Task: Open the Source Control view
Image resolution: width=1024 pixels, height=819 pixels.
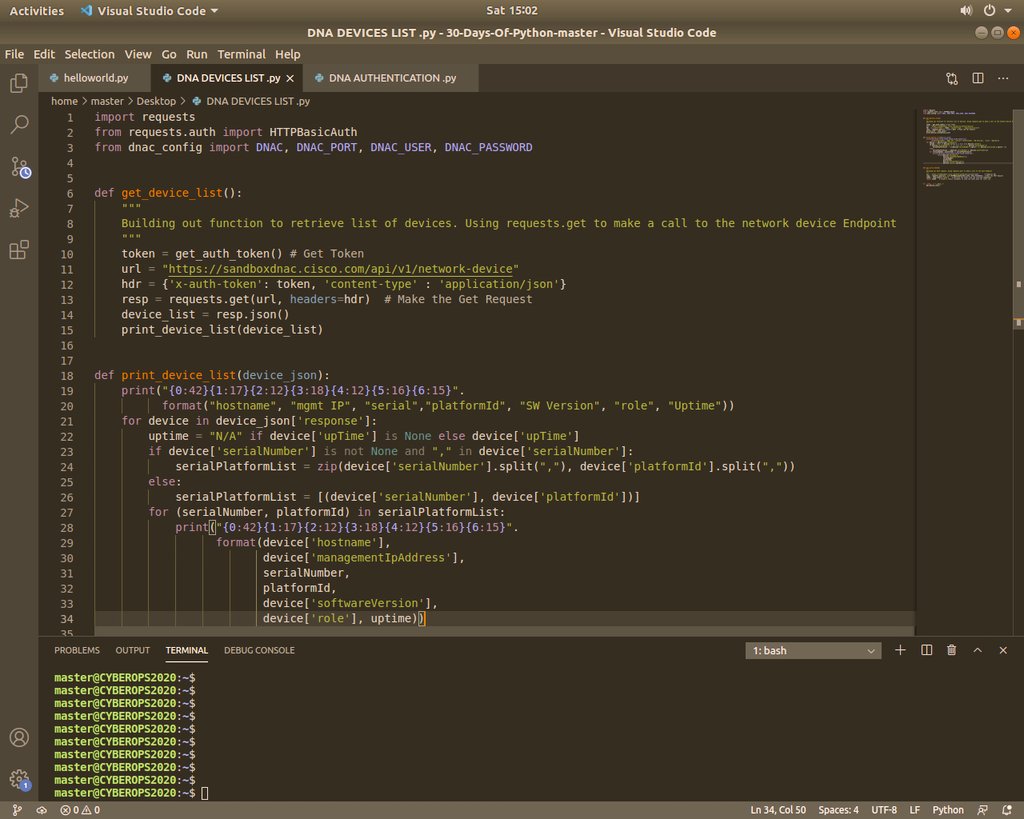Action: [x=20, y=167]
